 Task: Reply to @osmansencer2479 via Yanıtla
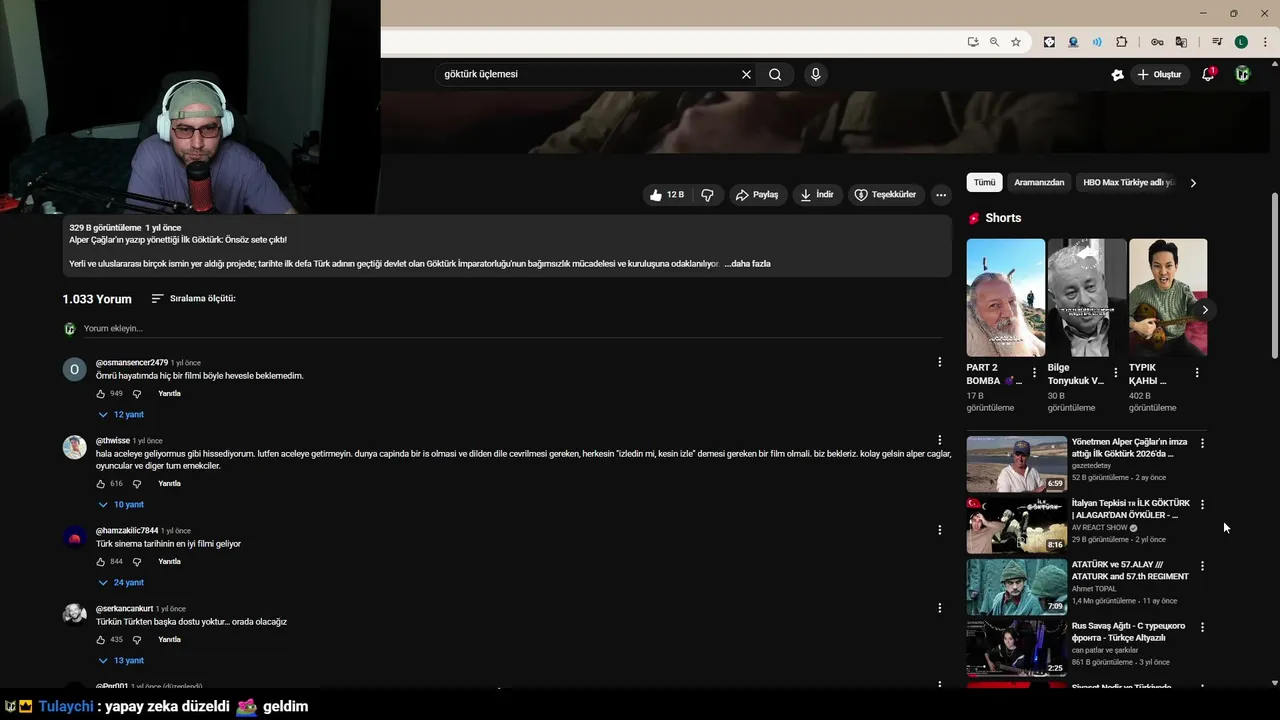[170, 394]
